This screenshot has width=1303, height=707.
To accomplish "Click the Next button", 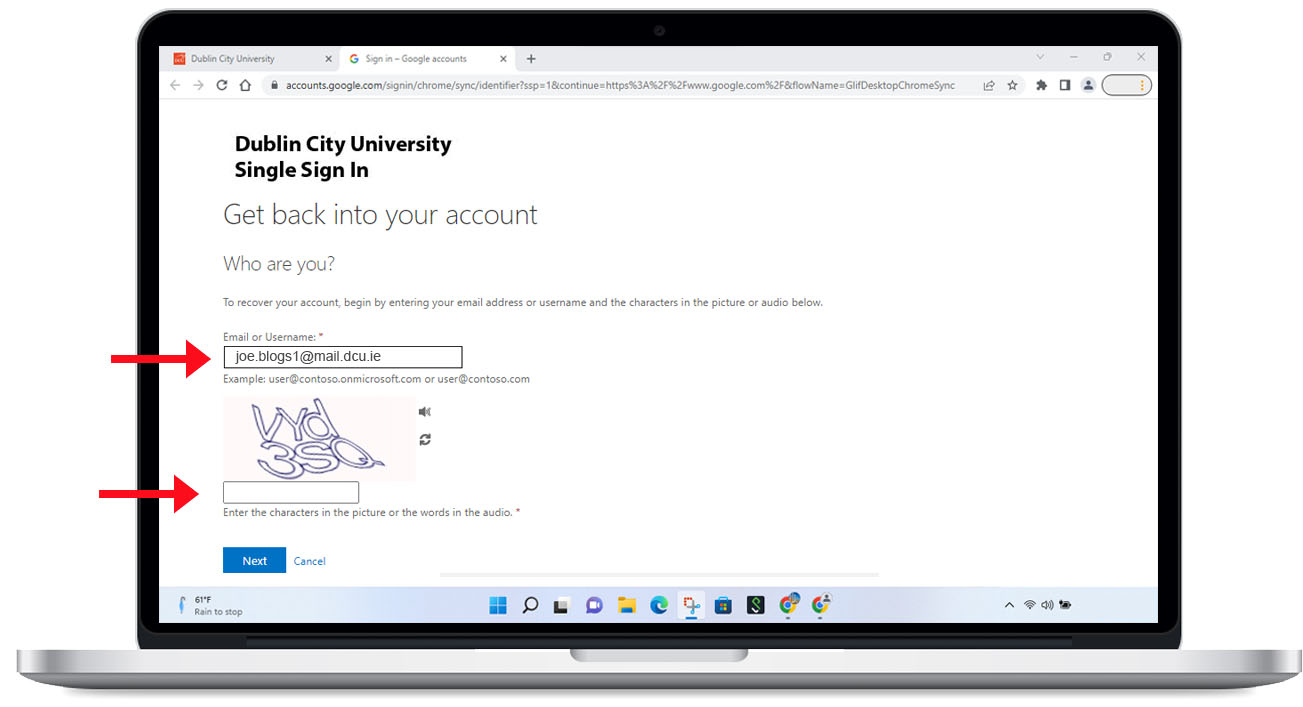I will 254,560.
